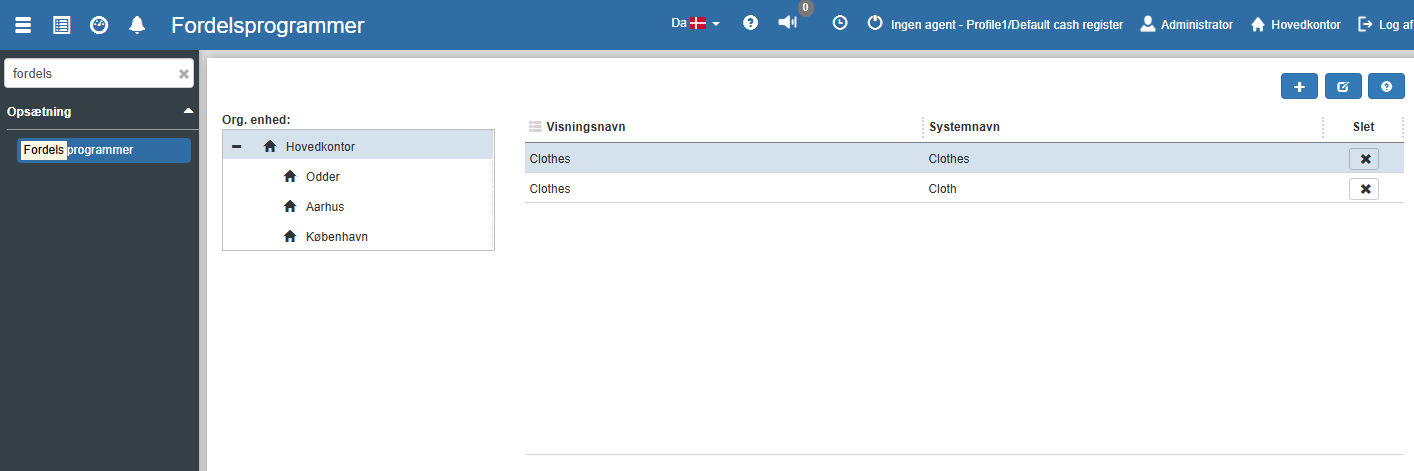Delete the row with Systemnavn Clothes
1414x471 pixels.
(1364, 158)
